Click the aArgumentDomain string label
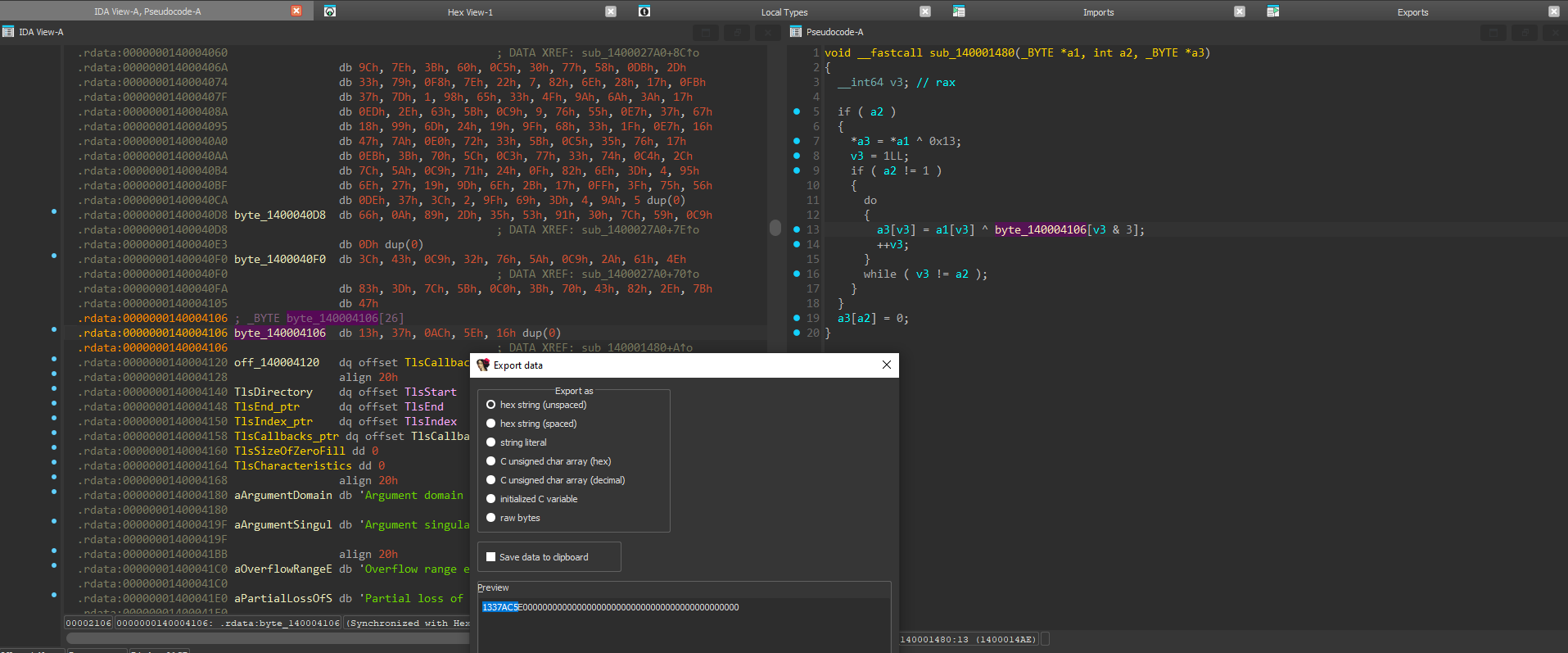Screen dimensions: 1568x653 283,496
